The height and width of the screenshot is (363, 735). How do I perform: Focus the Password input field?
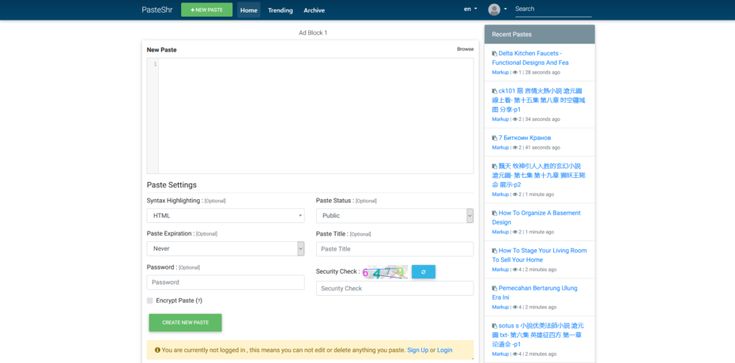pyautogui.click(x=225, y=282)
